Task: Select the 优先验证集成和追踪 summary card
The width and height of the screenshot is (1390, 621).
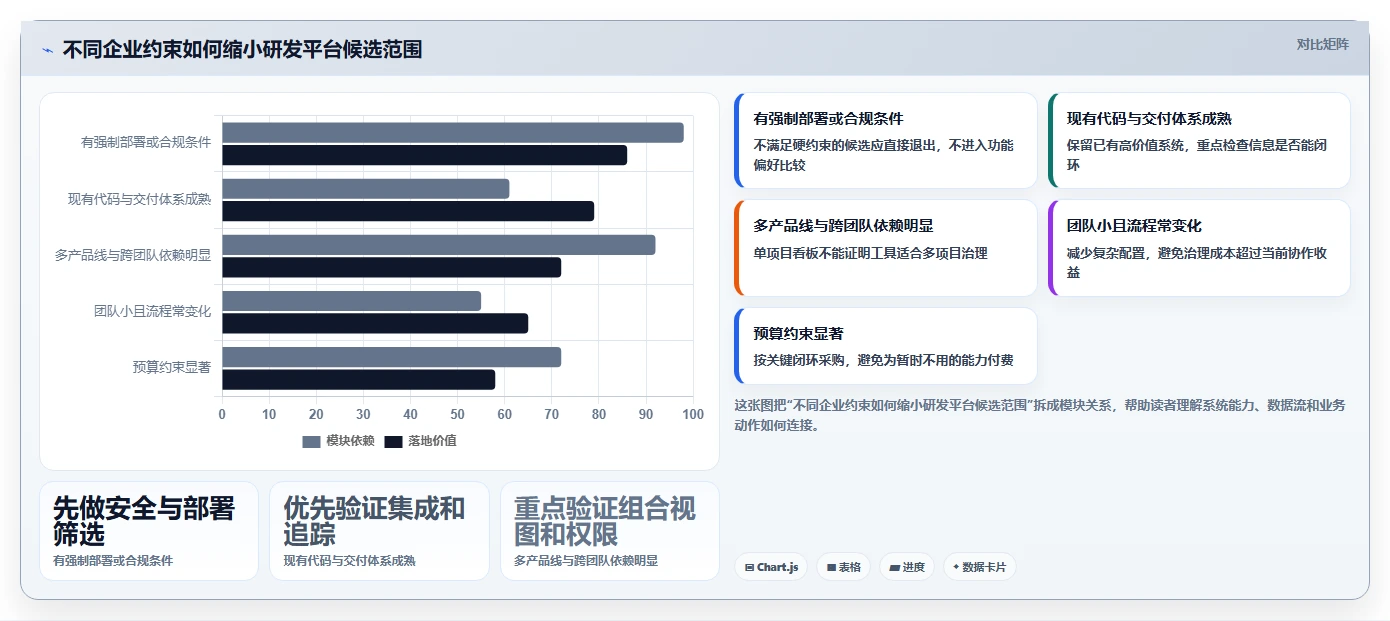Action: pos(379,531)
